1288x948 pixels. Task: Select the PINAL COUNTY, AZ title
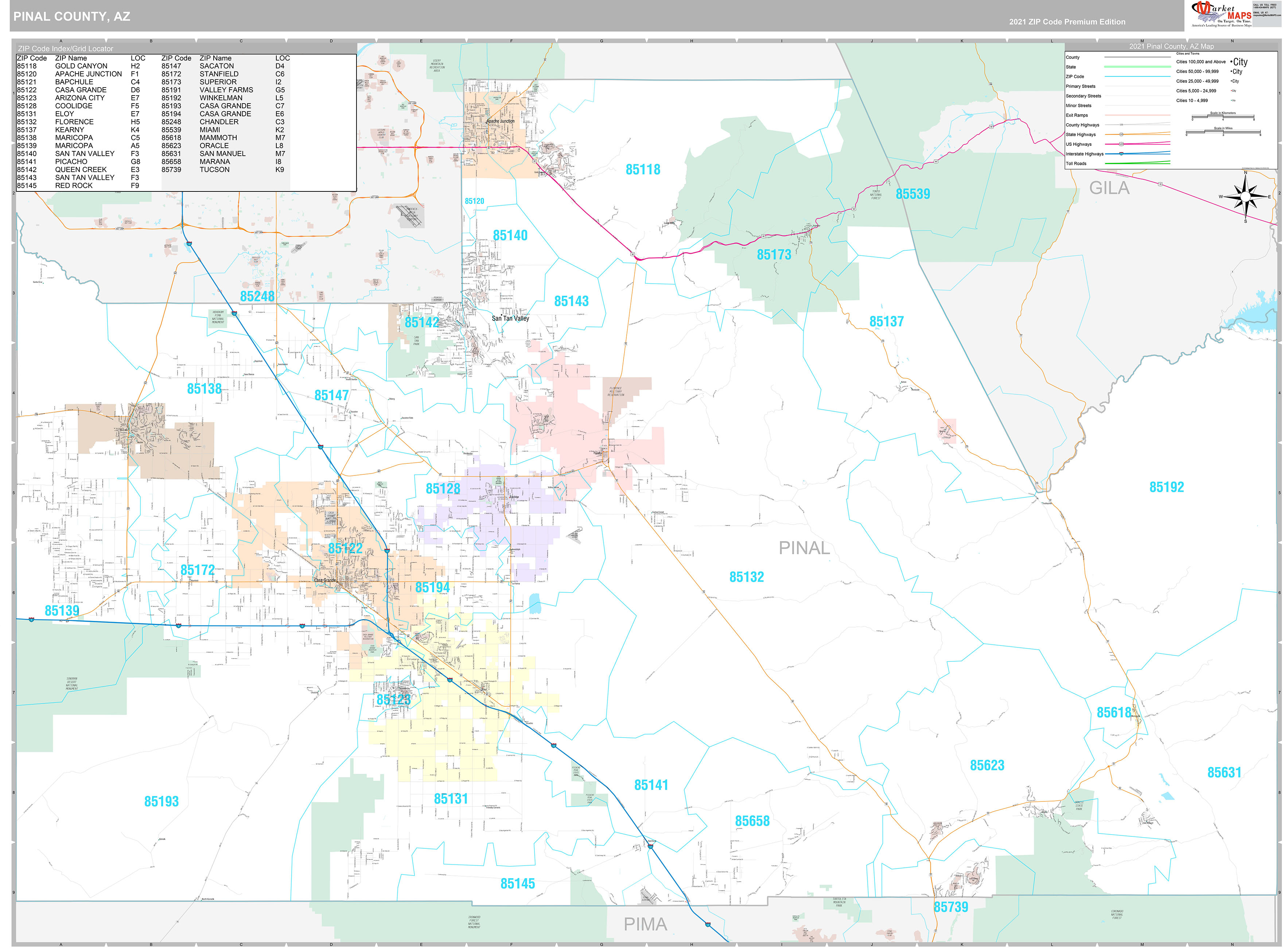pos(72,17)
